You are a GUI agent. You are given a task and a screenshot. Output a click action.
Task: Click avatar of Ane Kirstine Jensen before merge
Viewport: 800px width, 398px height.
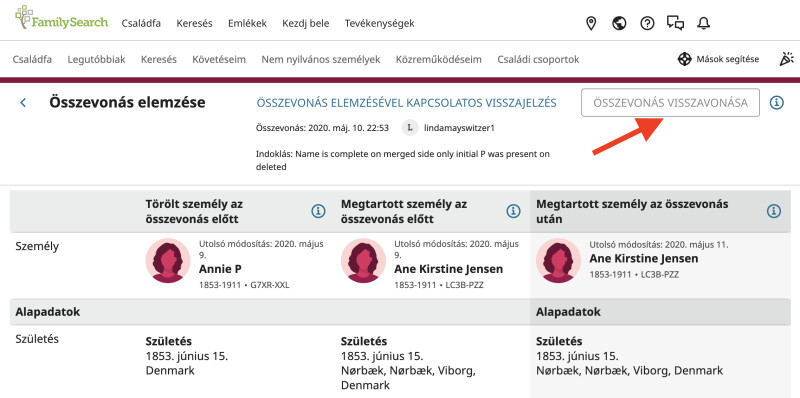tap(363, 260)
